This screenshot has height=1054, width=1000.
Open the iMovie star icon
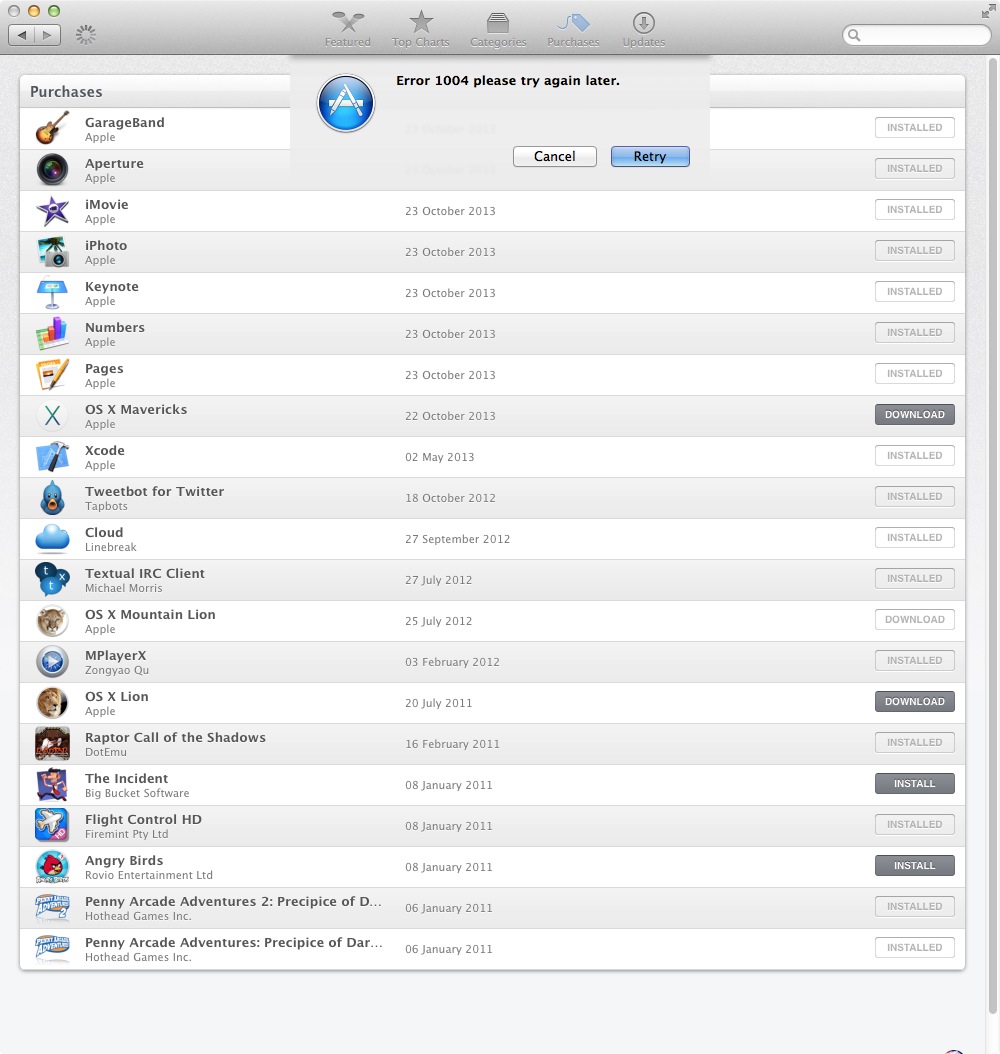click(x=52, y=210)
